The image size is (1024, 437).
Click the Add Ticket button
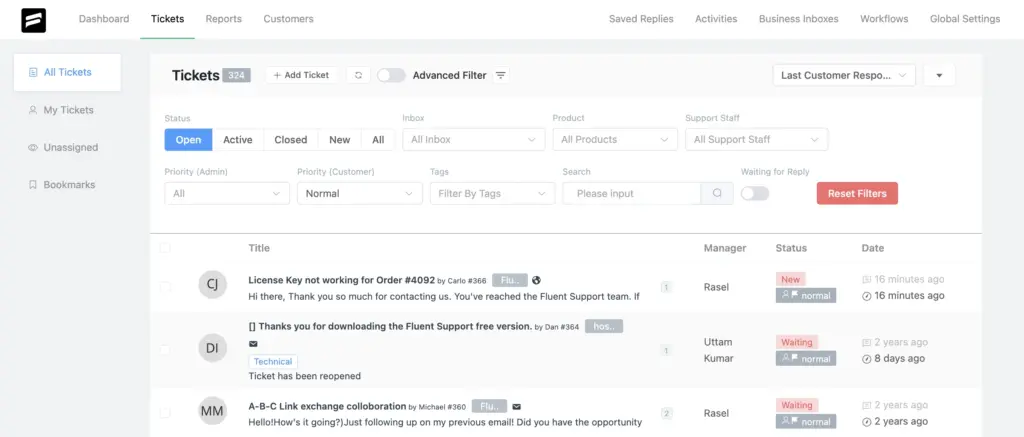coord(301,75)
